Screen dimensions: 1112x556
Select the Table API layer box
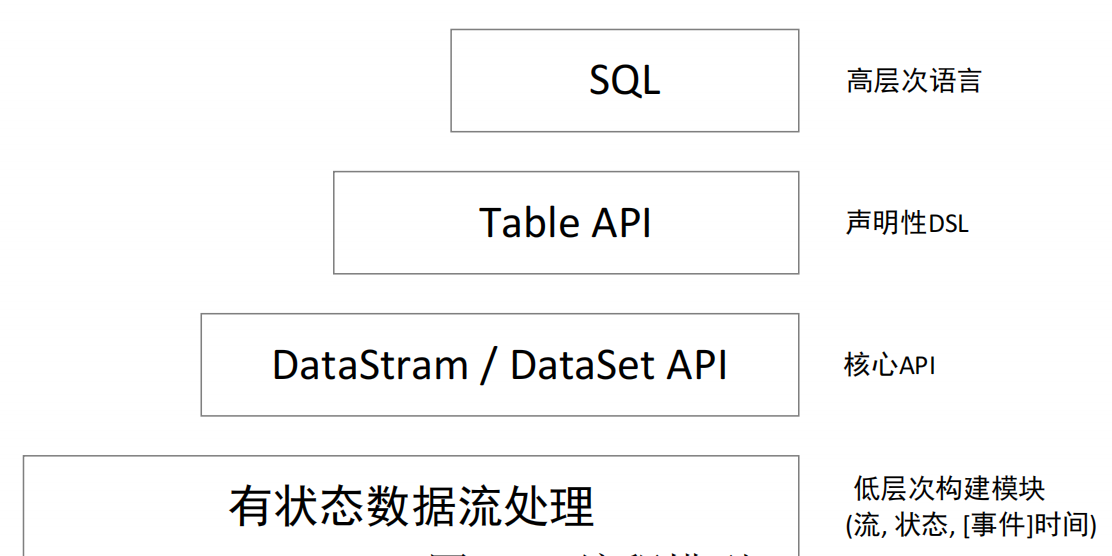[565, 222]
